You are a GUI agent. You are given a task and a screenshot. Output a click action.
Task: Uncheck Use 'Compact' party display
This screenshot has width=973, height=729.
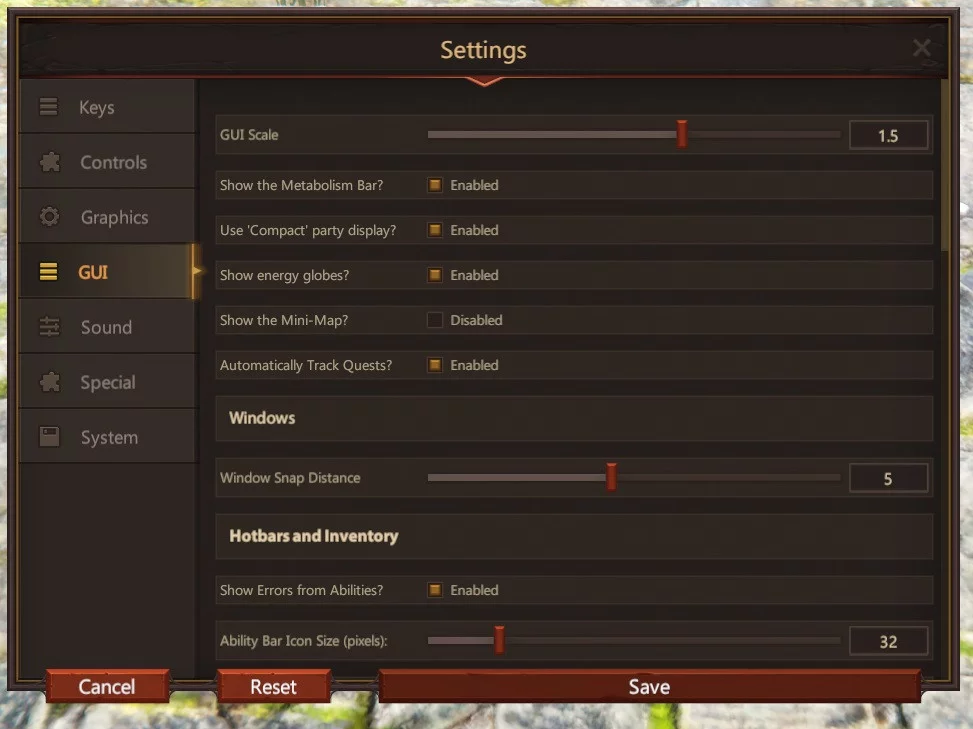435,230
